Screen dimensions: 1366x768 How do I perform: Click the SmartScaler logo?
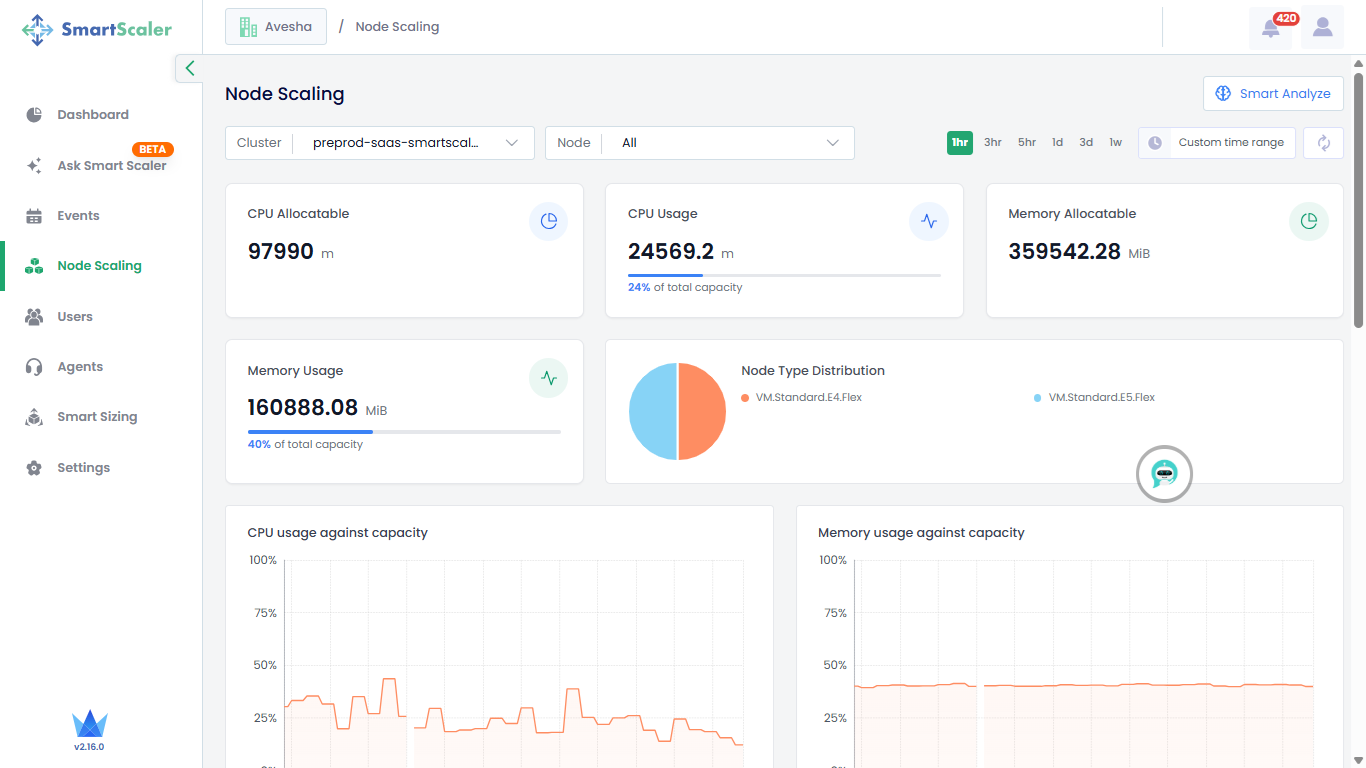pos(97,30)
